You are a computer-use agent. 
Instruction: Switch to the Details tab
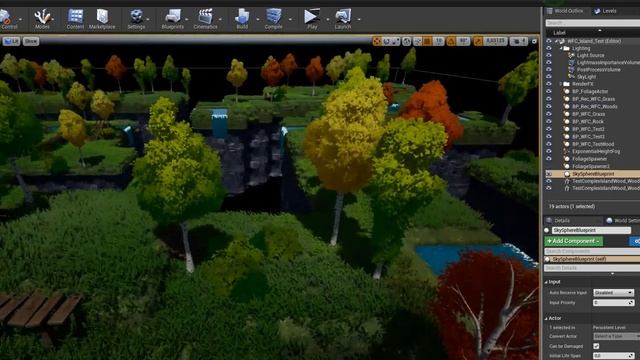coord(558,220)
